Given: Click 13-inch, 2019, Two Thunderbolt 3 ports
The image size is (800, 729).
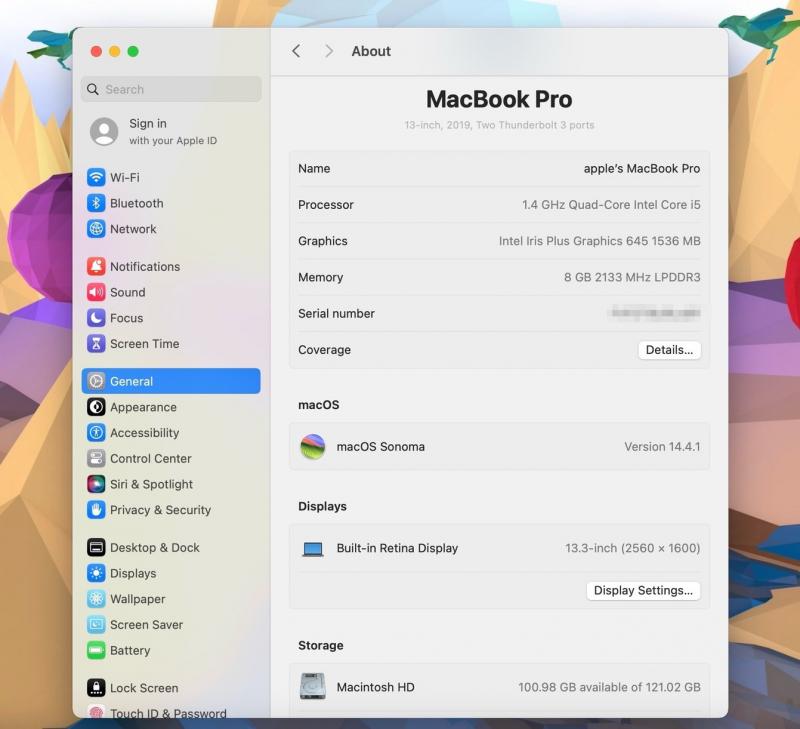Looking at the screenshot, I should tap(499, 125).
